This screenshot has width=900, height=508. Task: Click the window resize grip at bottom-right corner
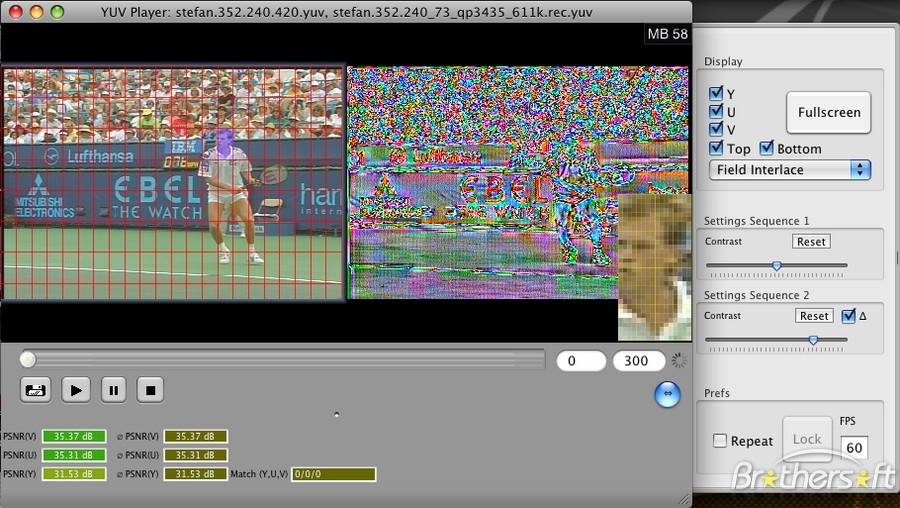pos(684,500)
